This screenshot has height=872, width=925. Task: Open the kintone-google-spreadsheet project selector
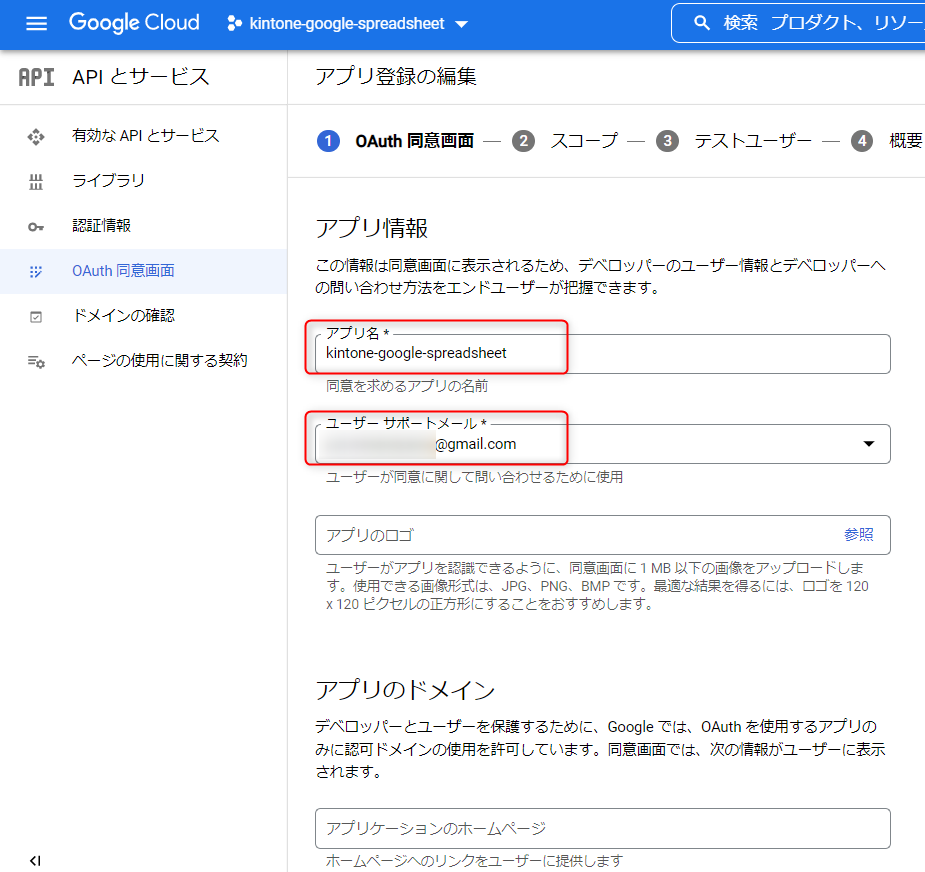[x=347, y=23]
